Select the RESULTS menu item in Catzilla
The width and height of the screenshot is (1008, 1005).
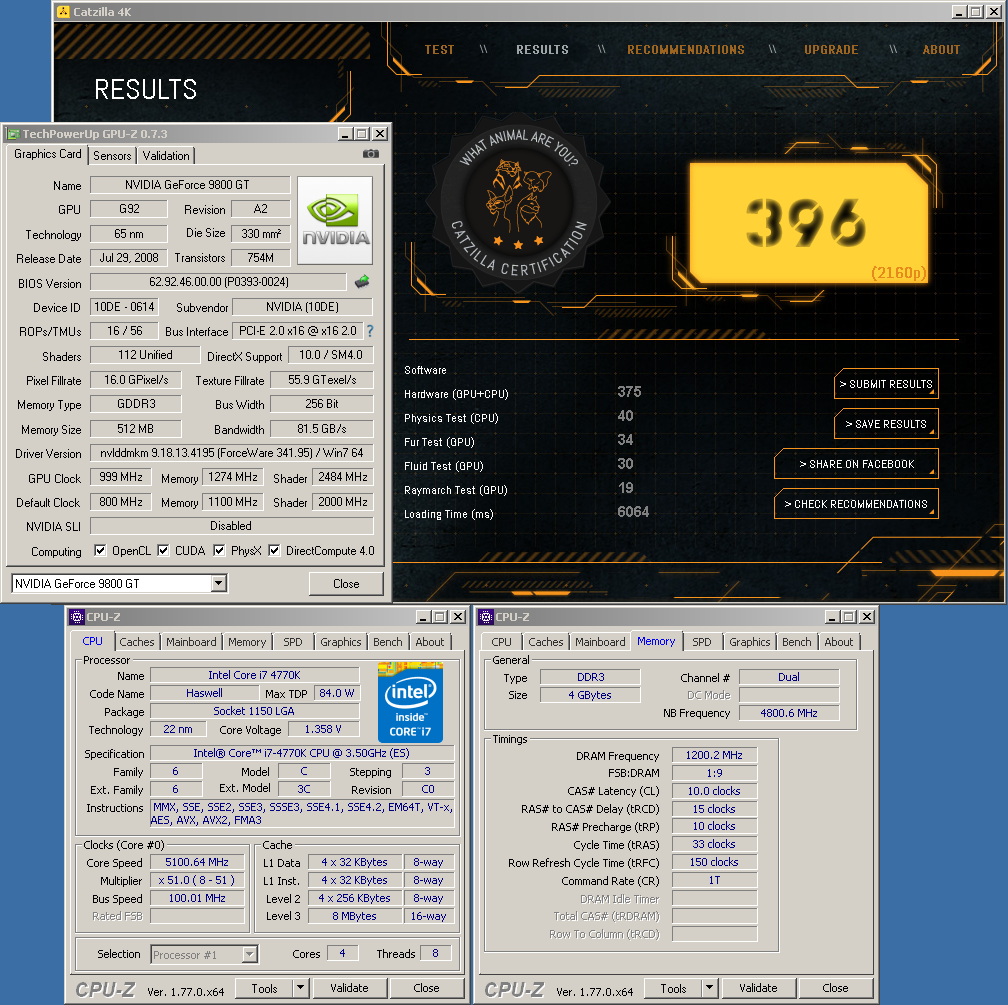coord(542,50)
